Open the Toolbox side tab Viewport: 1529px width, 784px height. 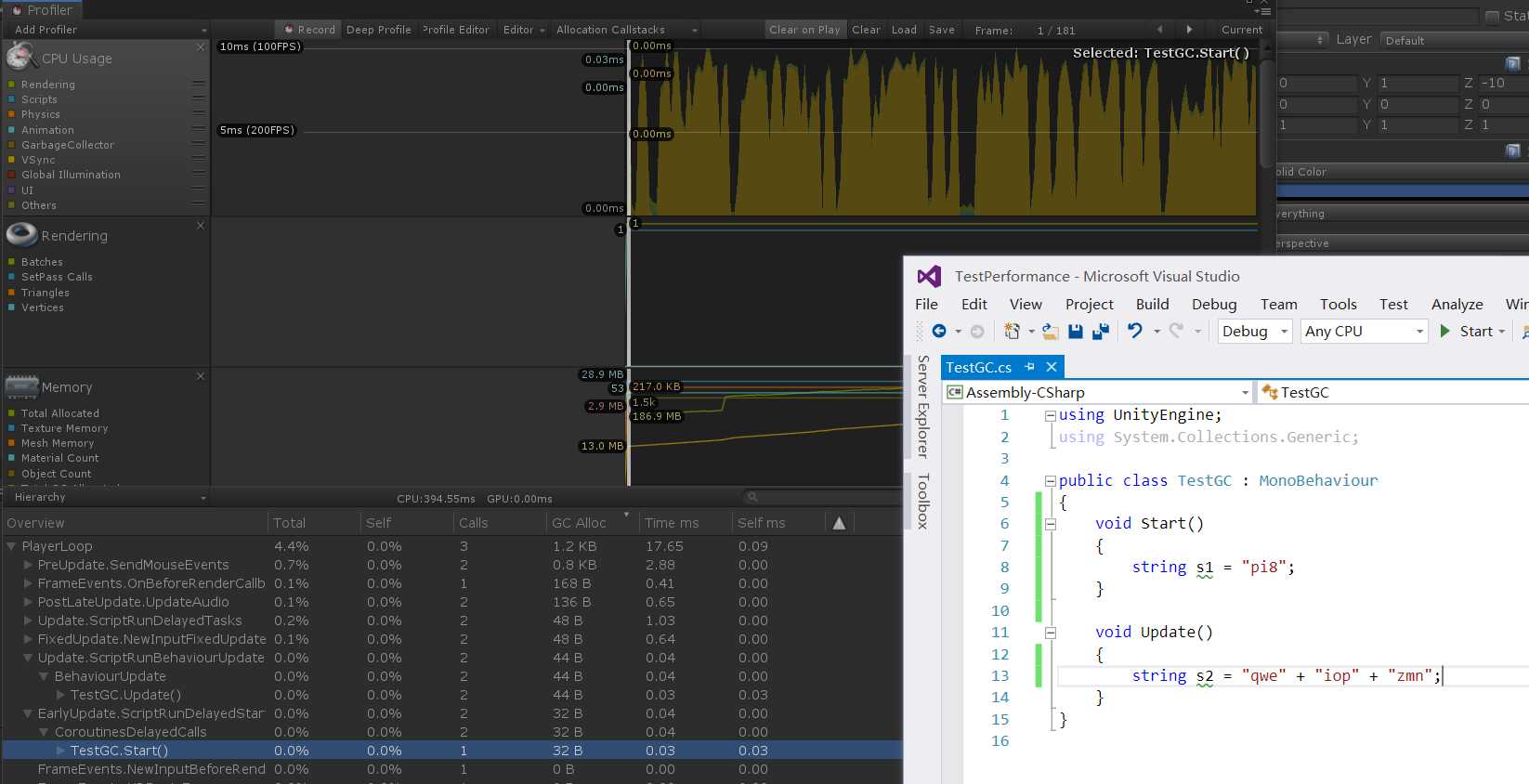click(922, 501)
